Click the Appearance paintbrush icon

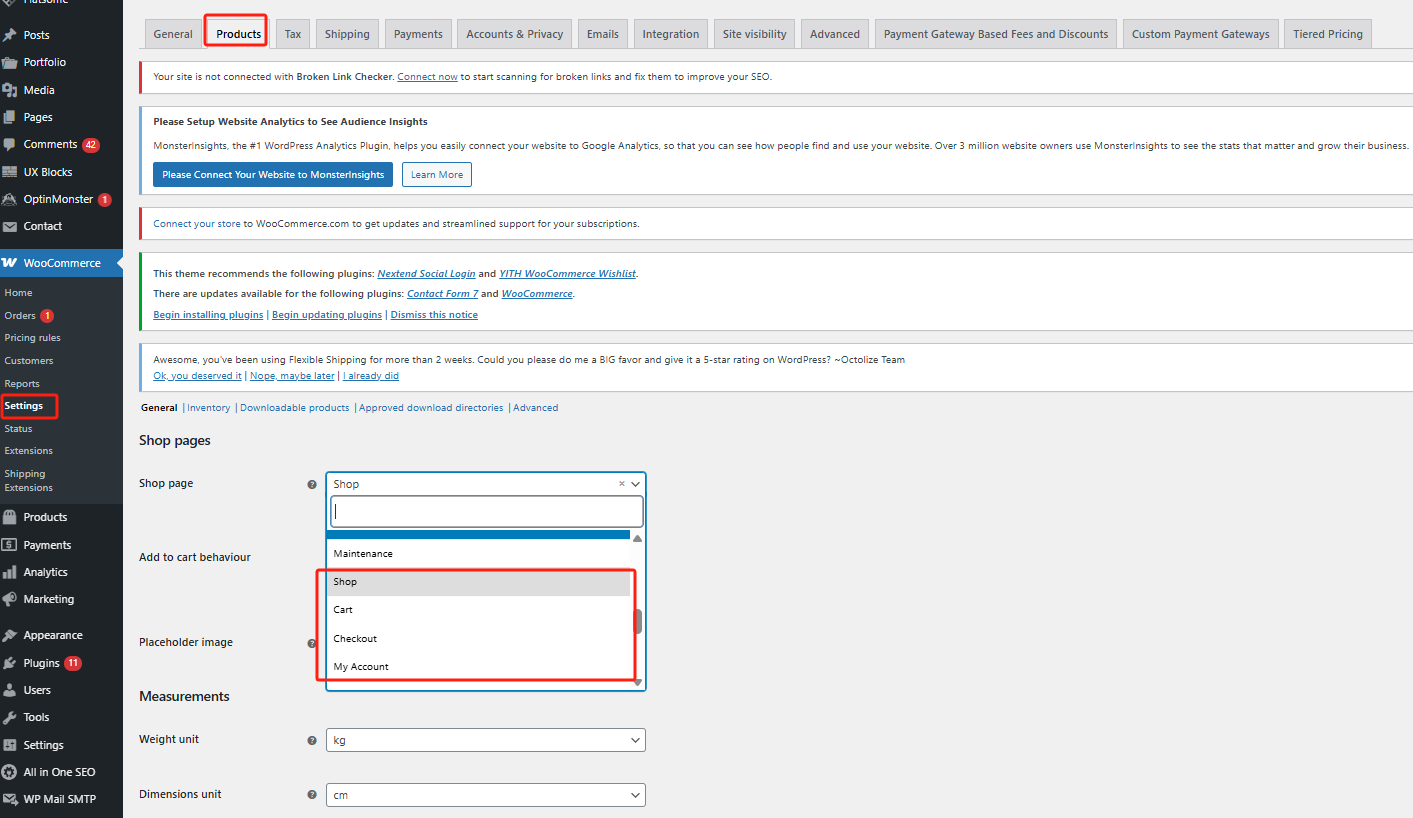pos(10,635)
